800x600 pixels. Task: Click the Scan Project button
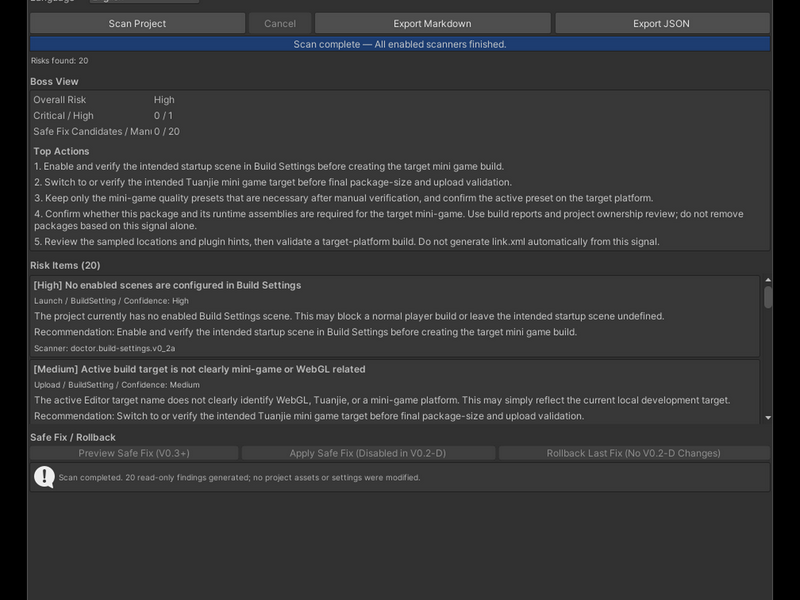[137, 23]
